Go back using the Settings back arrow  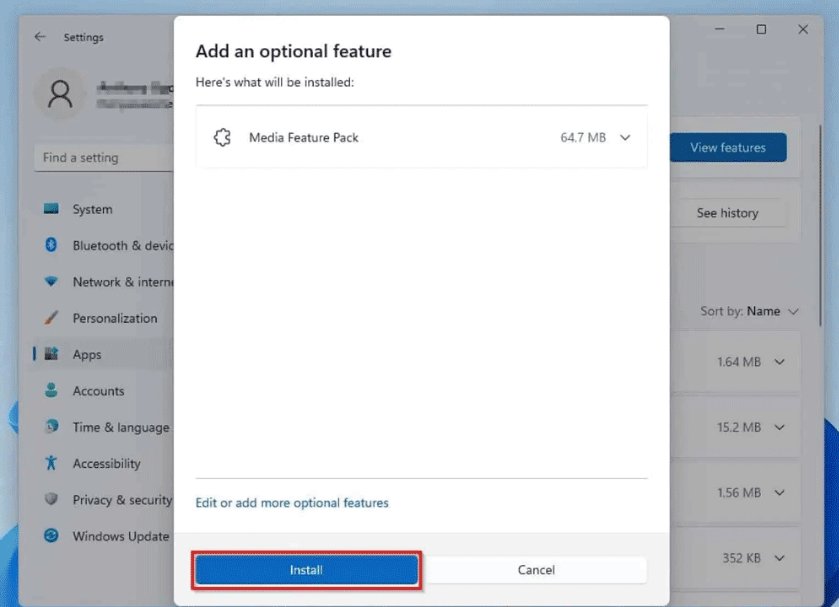coord(40,37)
